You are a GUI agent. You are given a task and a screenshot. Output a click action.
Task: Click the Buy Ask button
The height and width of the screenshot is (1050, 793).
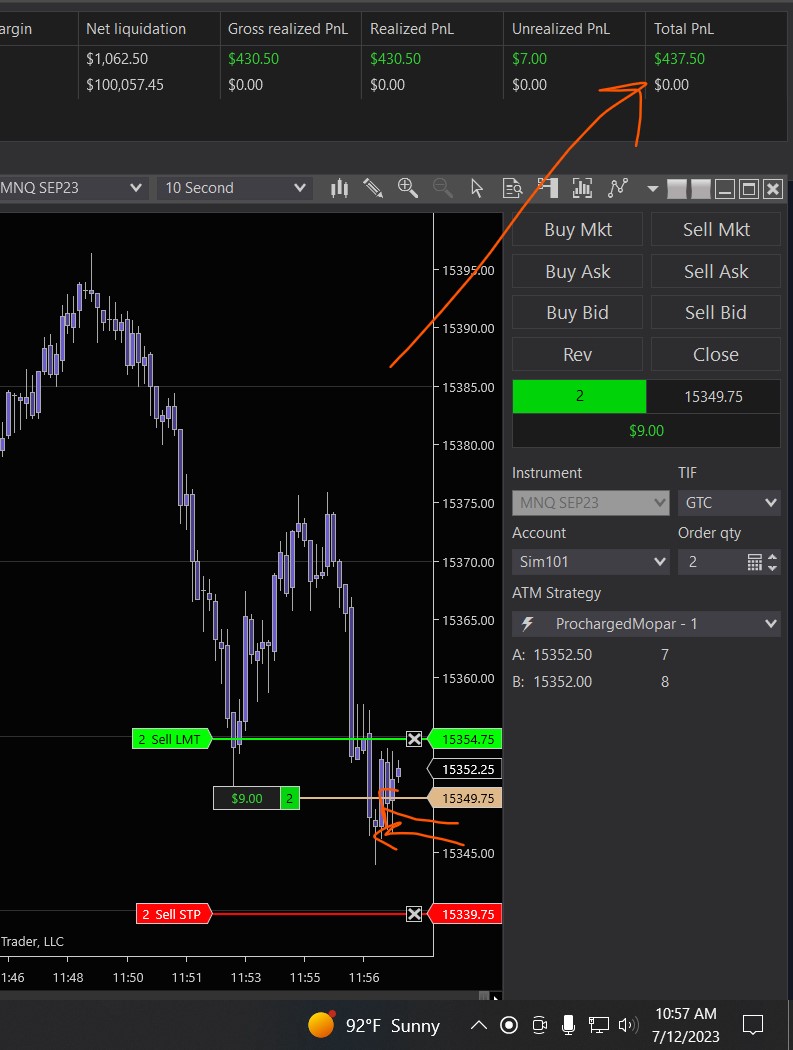[577, 271]
